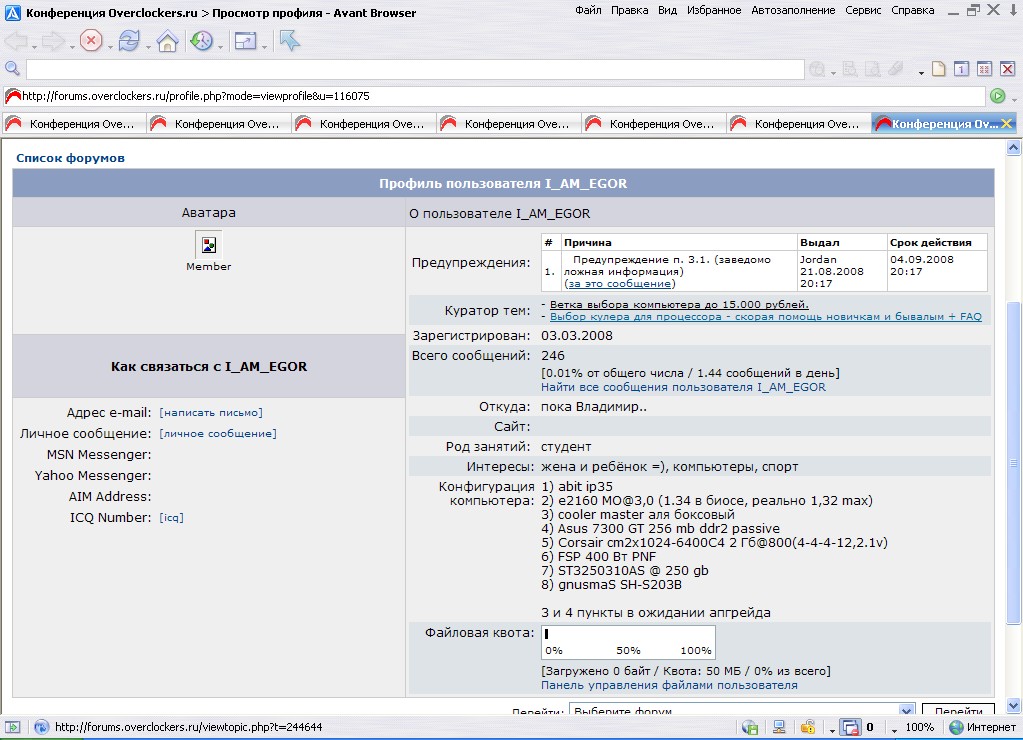Screen dimensions: 1023x740
Task: Open dropdown arrow next to History icon
Action: 221,47
